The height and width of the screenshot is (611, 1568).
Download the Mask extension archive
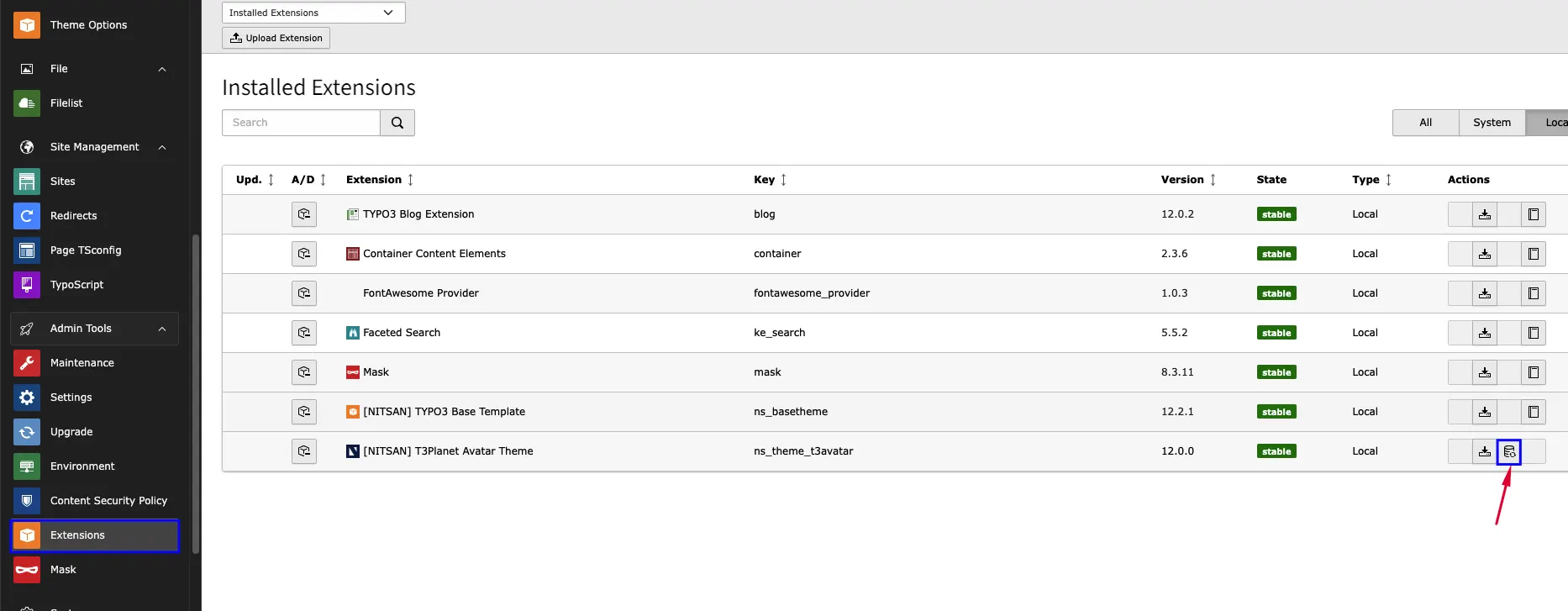click(1485, 372)
